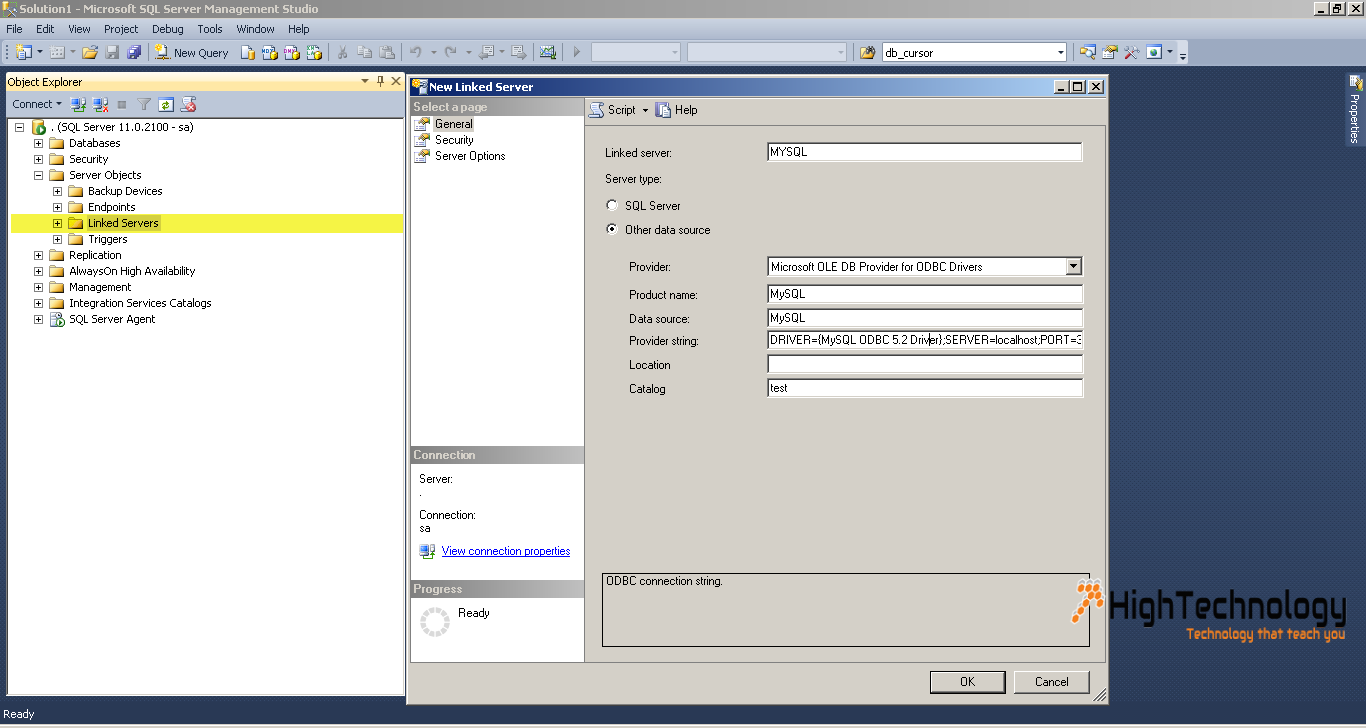Screen dimensions: 1366x728
Task: Click the Database Engine Query icon
Action: click(247, 52)
